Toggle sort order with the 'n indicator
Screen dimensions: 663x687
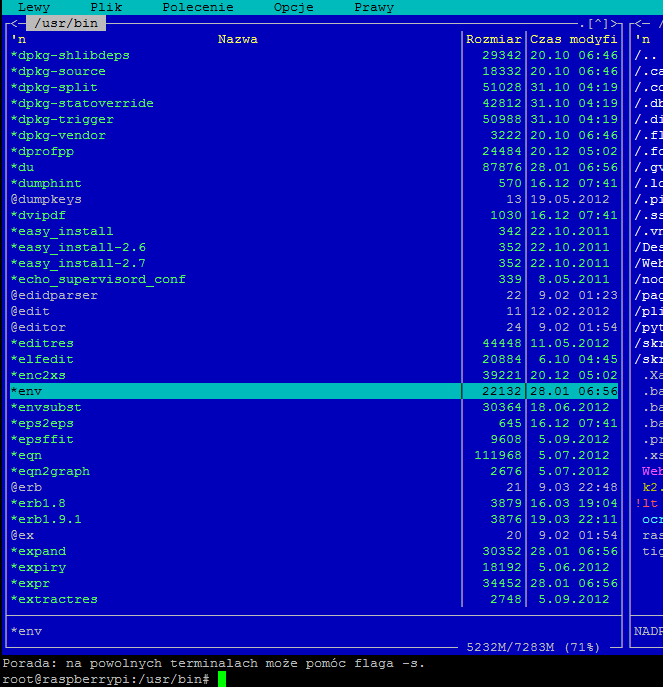coord(18,39)
